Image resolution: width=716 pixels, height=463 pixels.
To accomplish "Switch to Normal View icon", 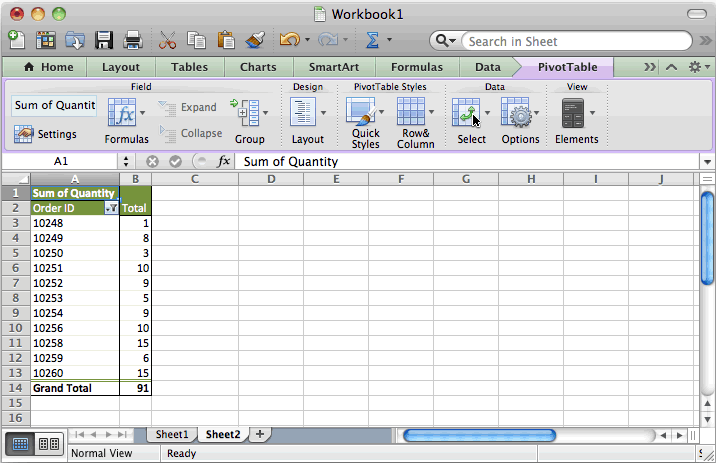I will click(x=20, y=443).
